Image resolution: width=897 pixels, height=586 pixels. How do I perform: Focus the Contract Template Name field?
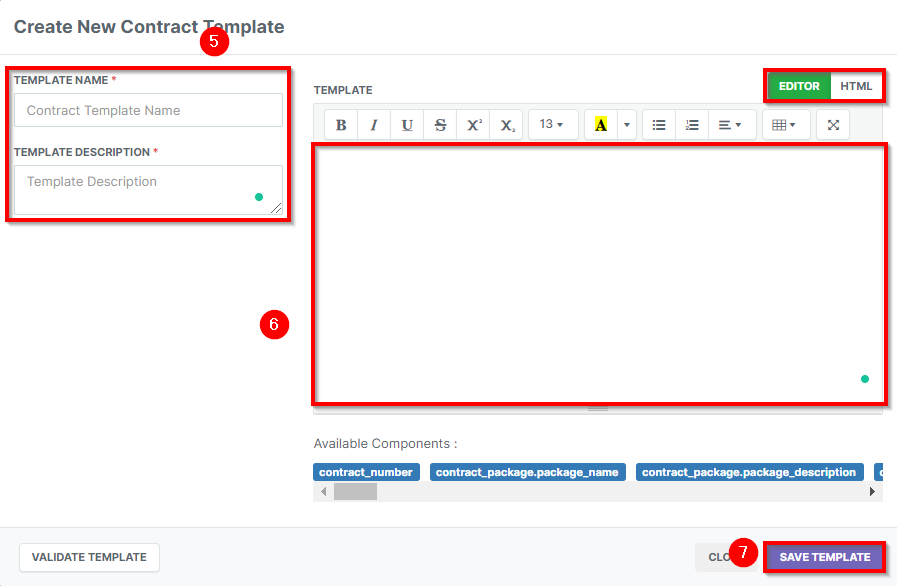(148, 110)
